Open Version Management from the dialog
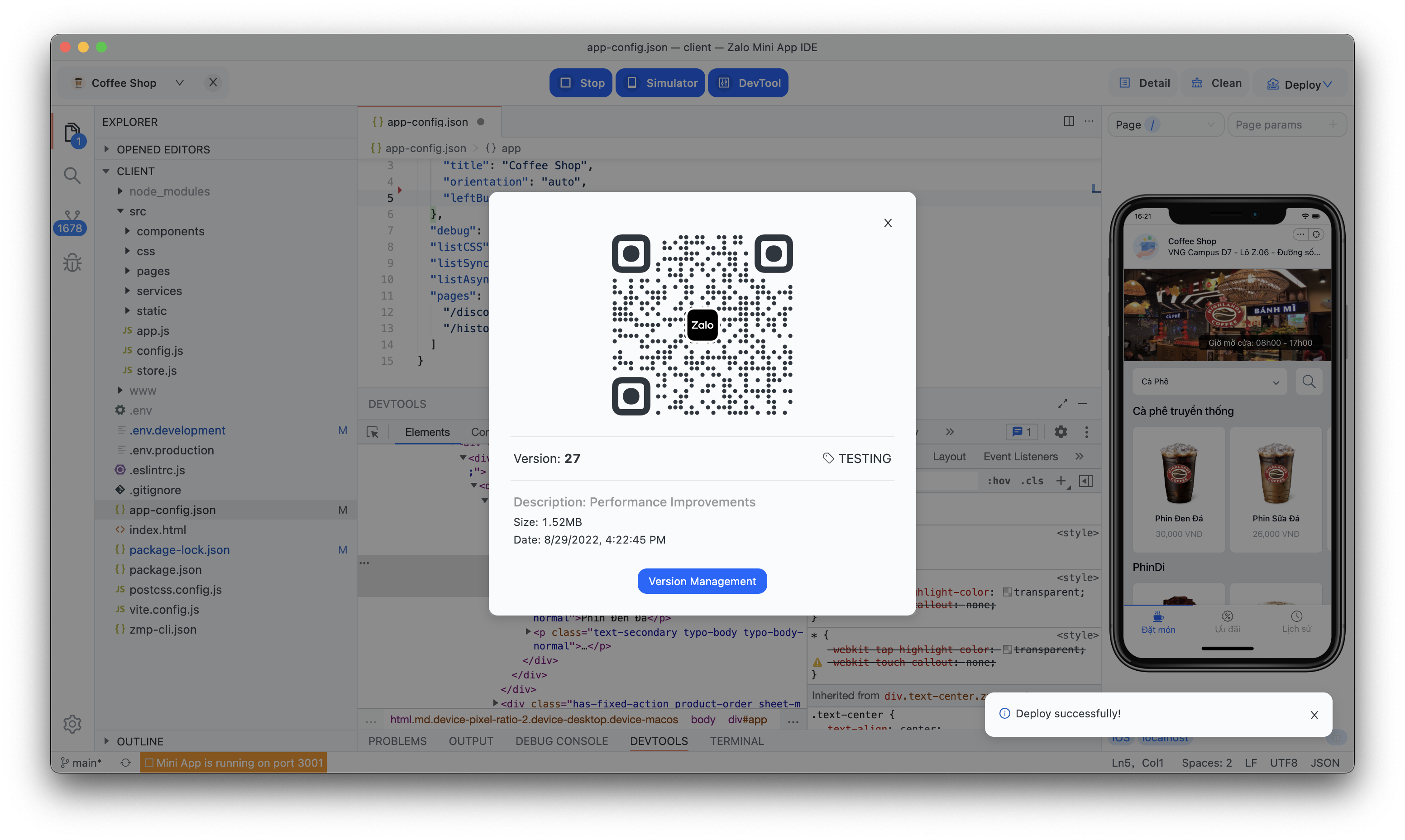Screen dimensions: 1405x840 point(702,581)
